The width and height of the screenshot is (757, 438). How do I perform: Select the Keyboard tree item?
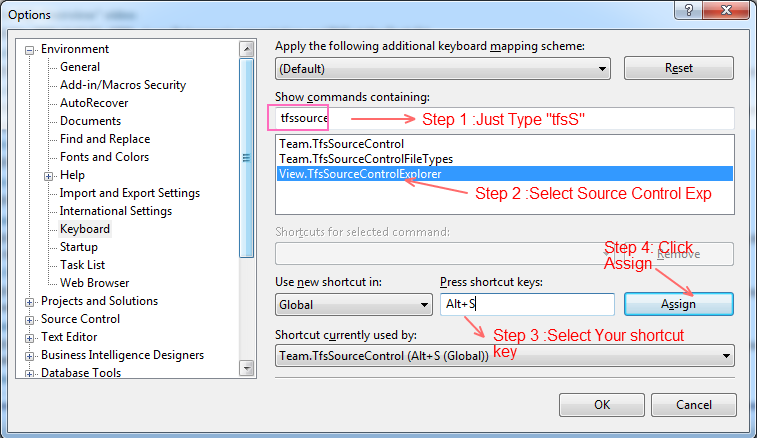point(85,229)
